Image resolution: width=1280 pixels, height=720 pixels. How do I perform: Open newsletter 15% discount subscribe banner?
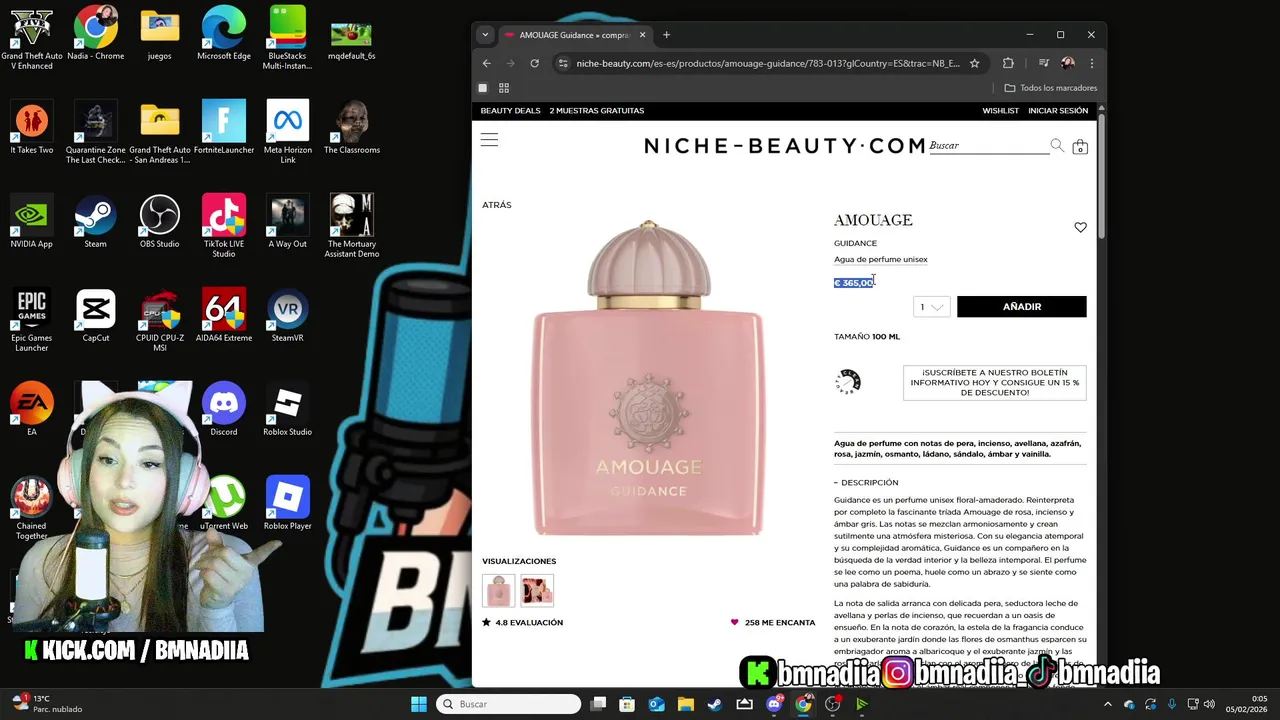[x=994, y=383]
